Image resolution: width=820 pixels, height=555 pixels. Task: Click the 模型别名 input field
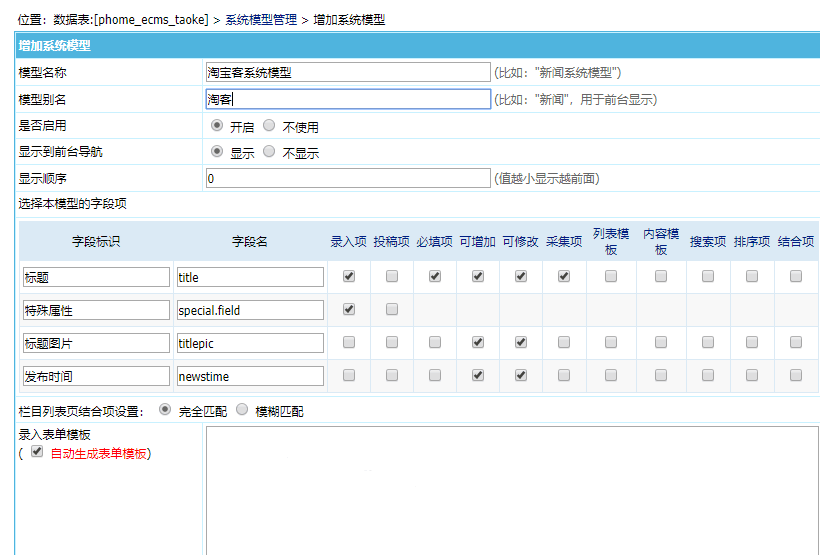click(348, 99)
